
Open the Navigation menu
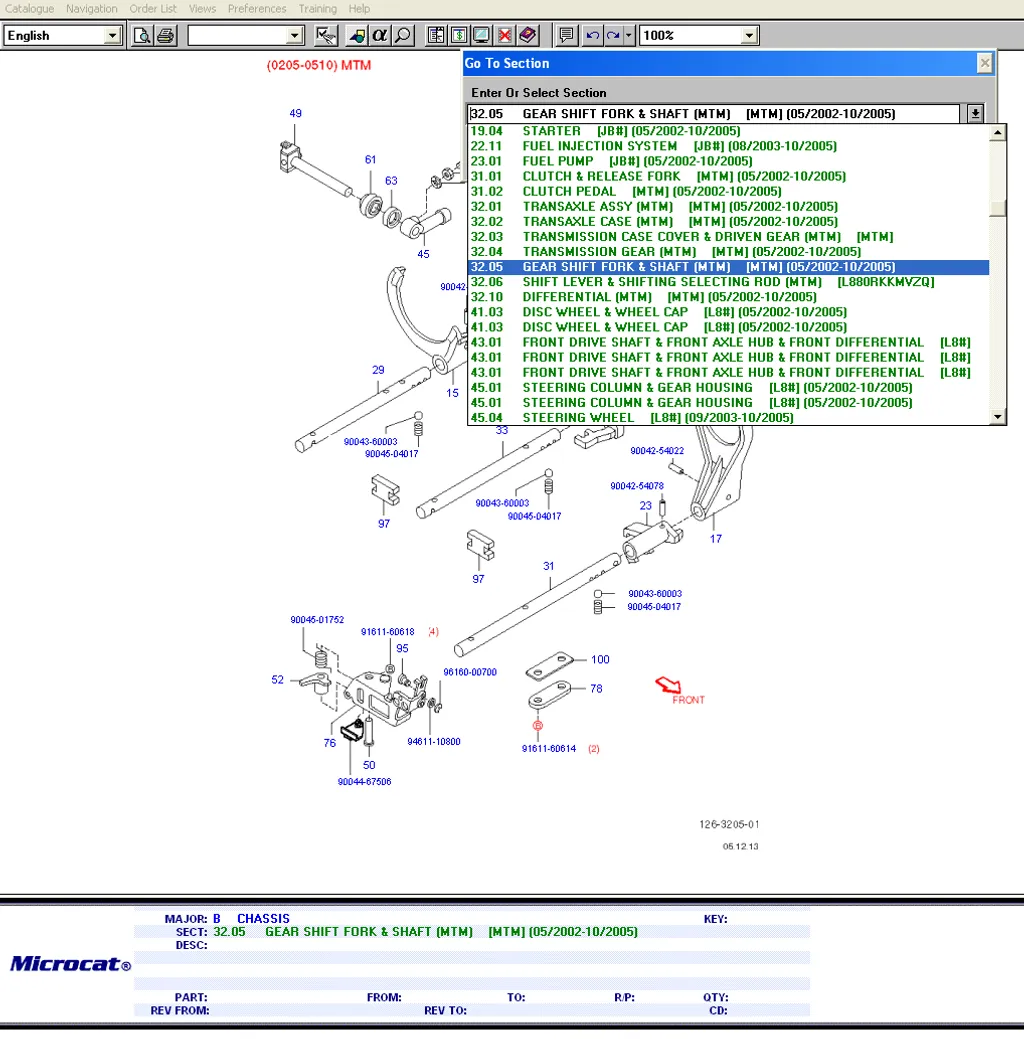[x=91, y=9]
